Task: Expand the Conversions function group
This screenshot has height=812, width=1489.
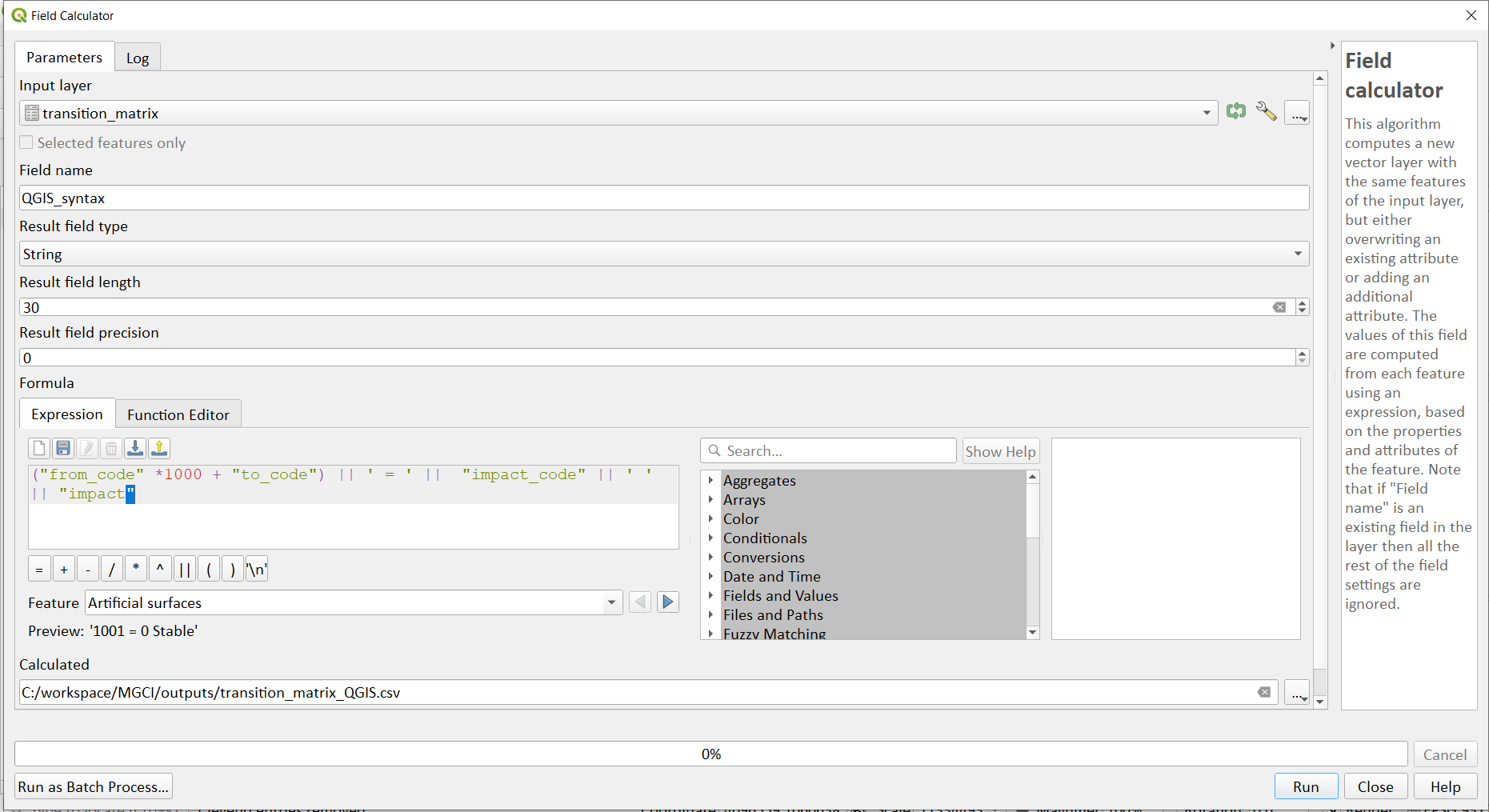Action: point(710,557)
